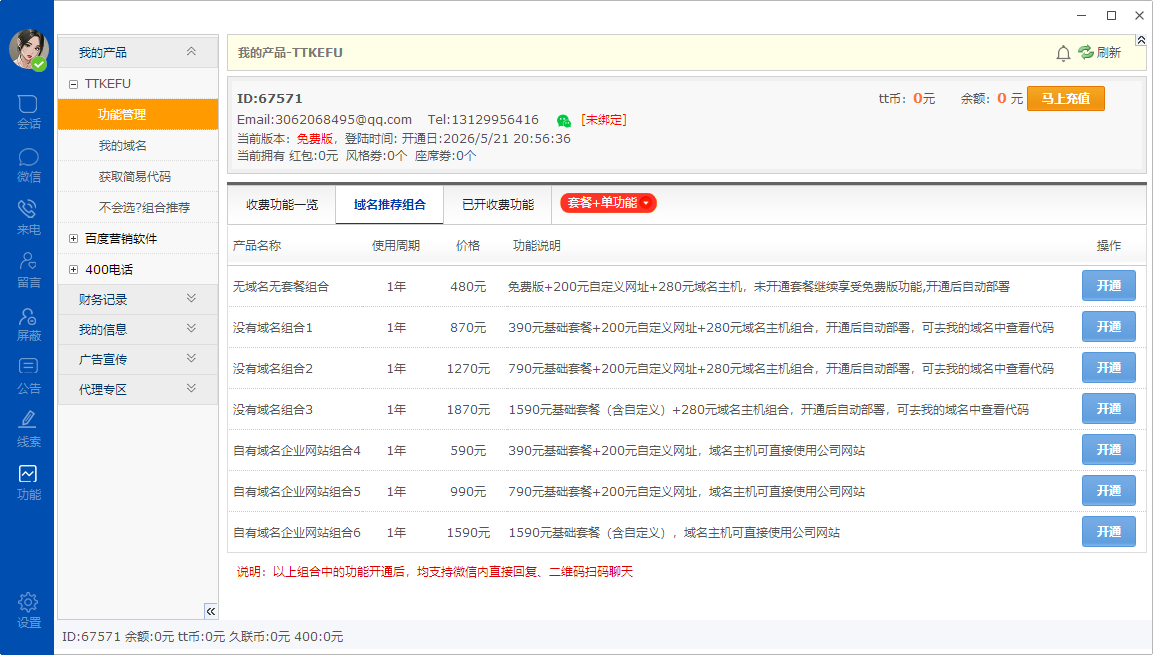Screen dimensions: 1153x655
Task: Click 开通 for 自有域名企业网站组合4
Action: [x=1108, y=449]
